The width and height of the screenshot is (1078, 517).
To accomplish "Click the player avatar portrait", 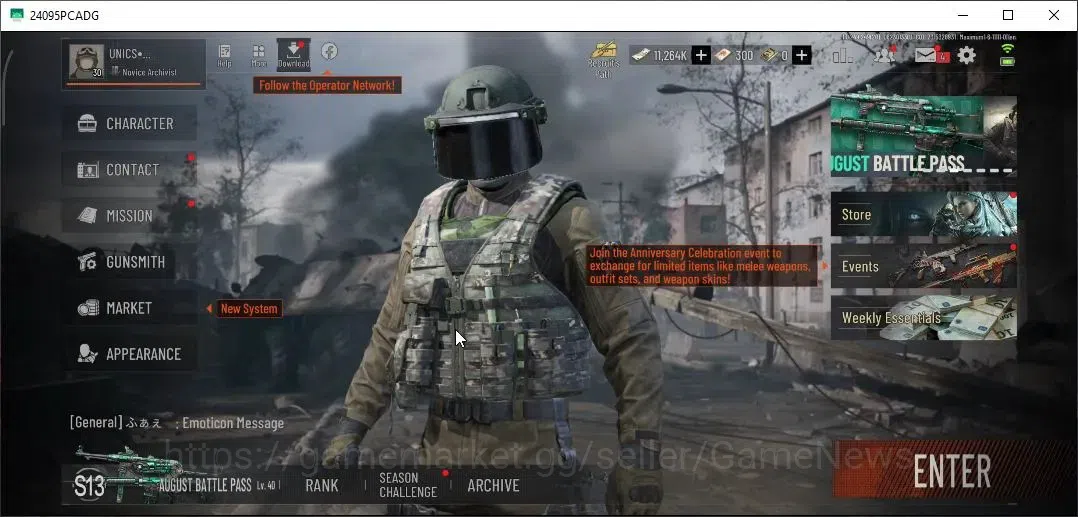I will click(x=87, y=62).
